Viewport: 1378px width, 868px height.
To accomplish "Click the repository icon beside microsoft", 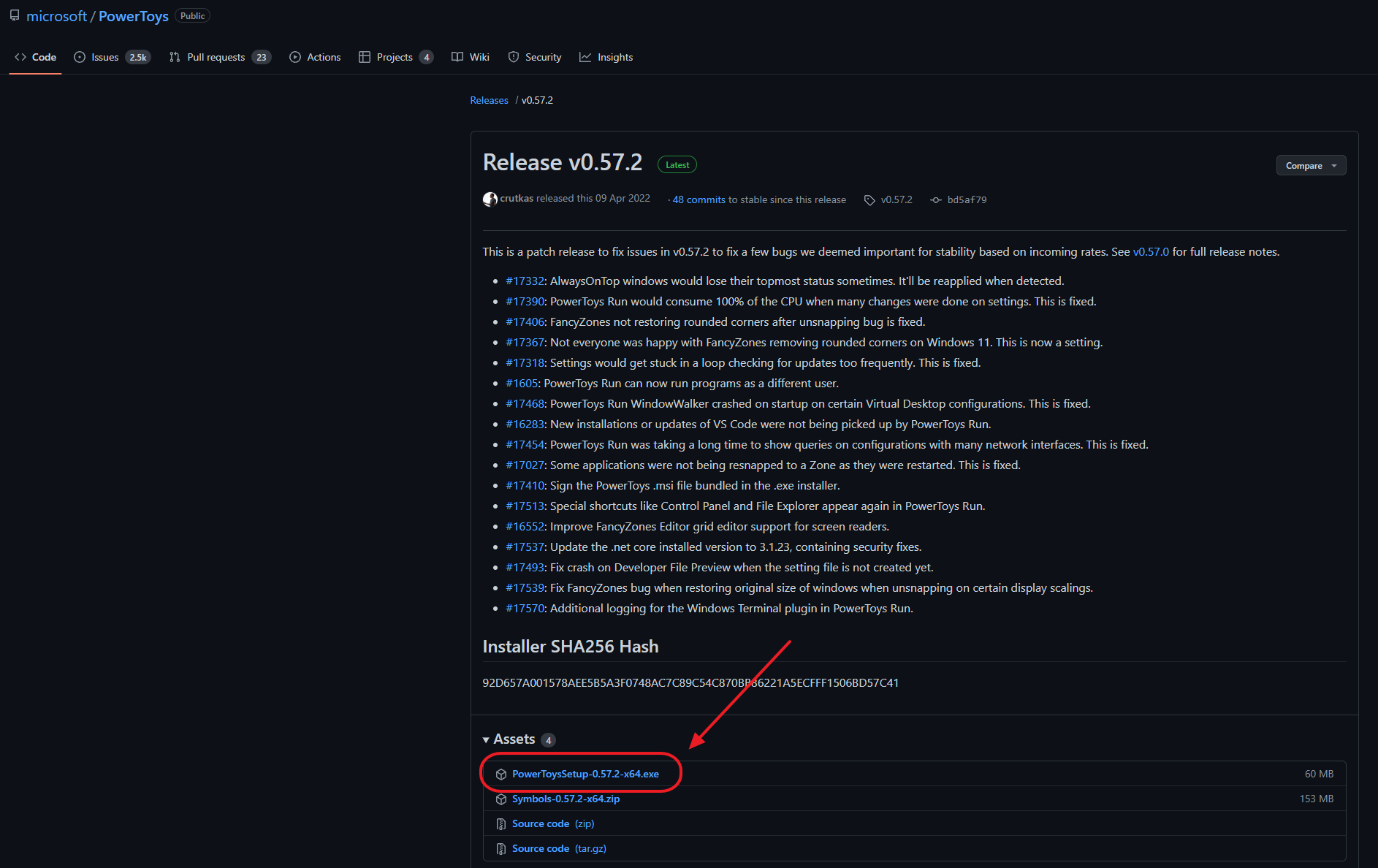I will (15, 15).
